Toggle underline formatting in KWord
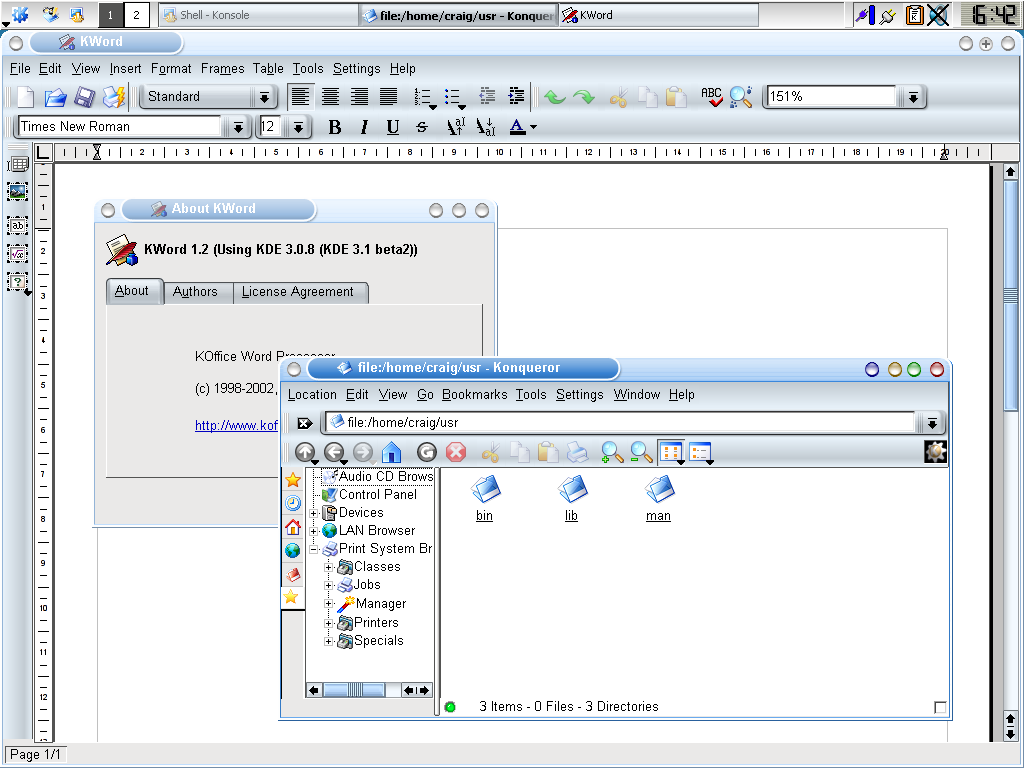Screen dimensions: 1024x768 pos(392,127)
